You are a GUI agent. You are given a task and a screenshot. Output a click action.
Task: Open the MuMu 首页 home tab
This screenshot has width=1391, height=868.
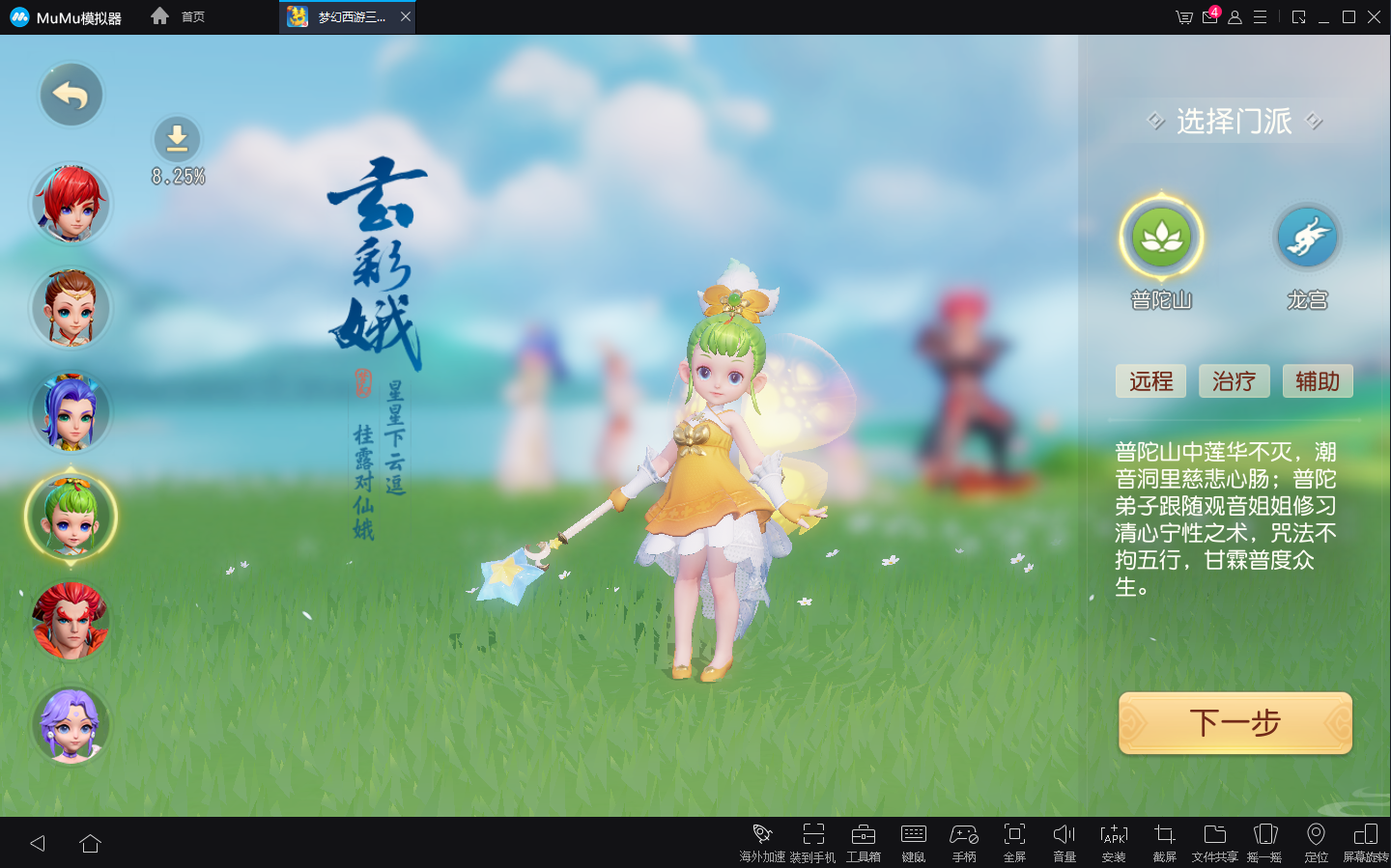click(179, 16)
